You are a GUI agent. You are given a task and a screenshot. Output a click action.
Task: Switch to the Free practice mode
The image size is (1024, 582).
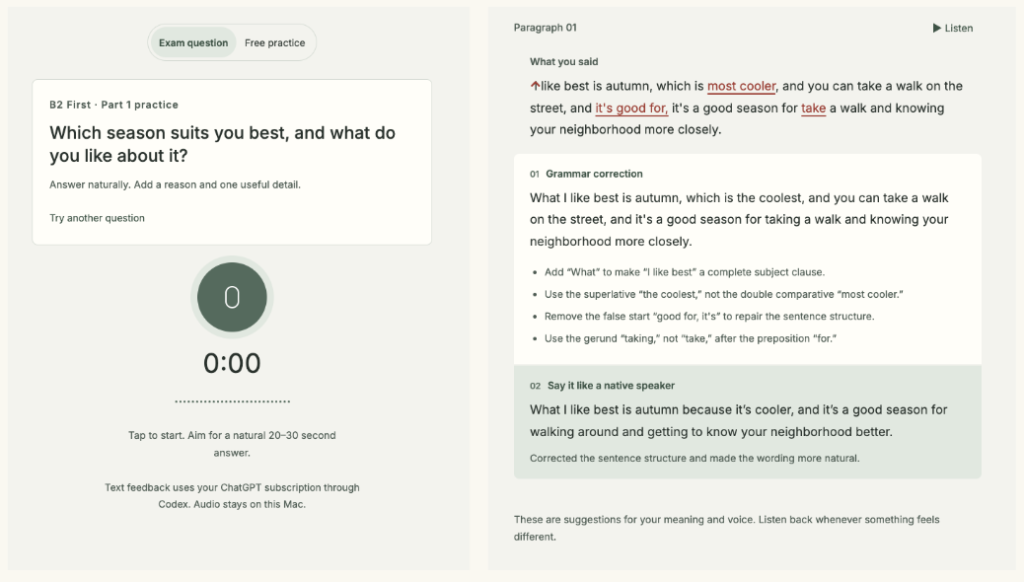[275, 43]
